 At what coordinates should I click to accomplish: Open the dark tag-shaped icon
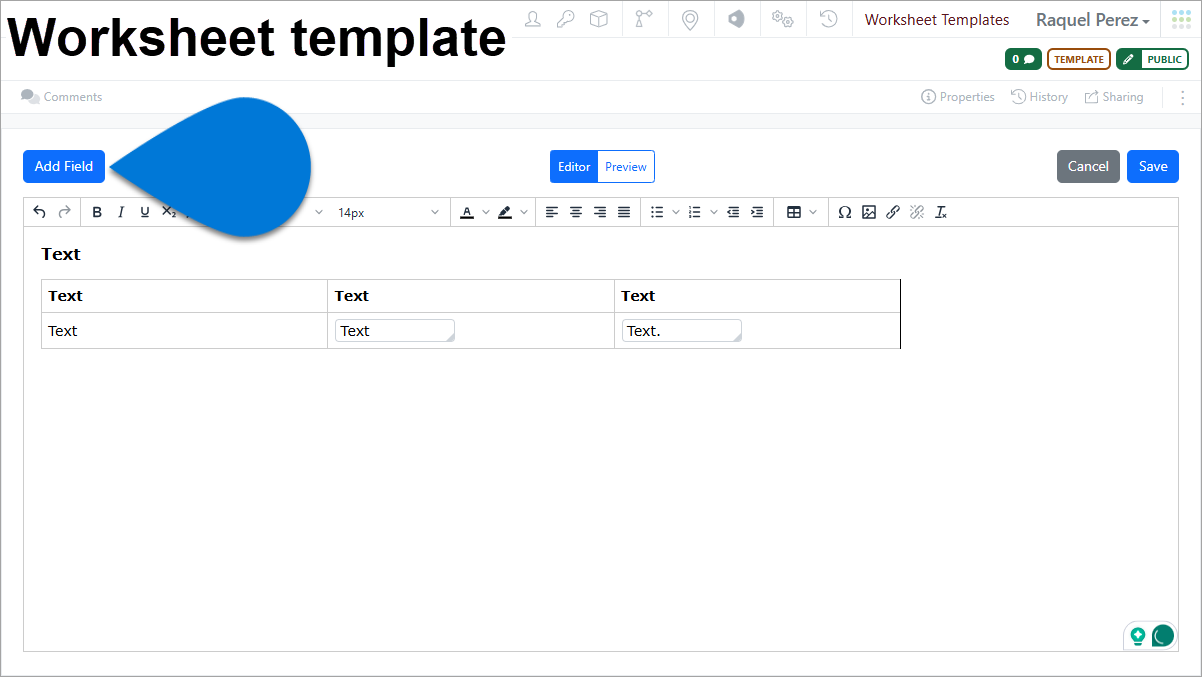pos(736,19)
